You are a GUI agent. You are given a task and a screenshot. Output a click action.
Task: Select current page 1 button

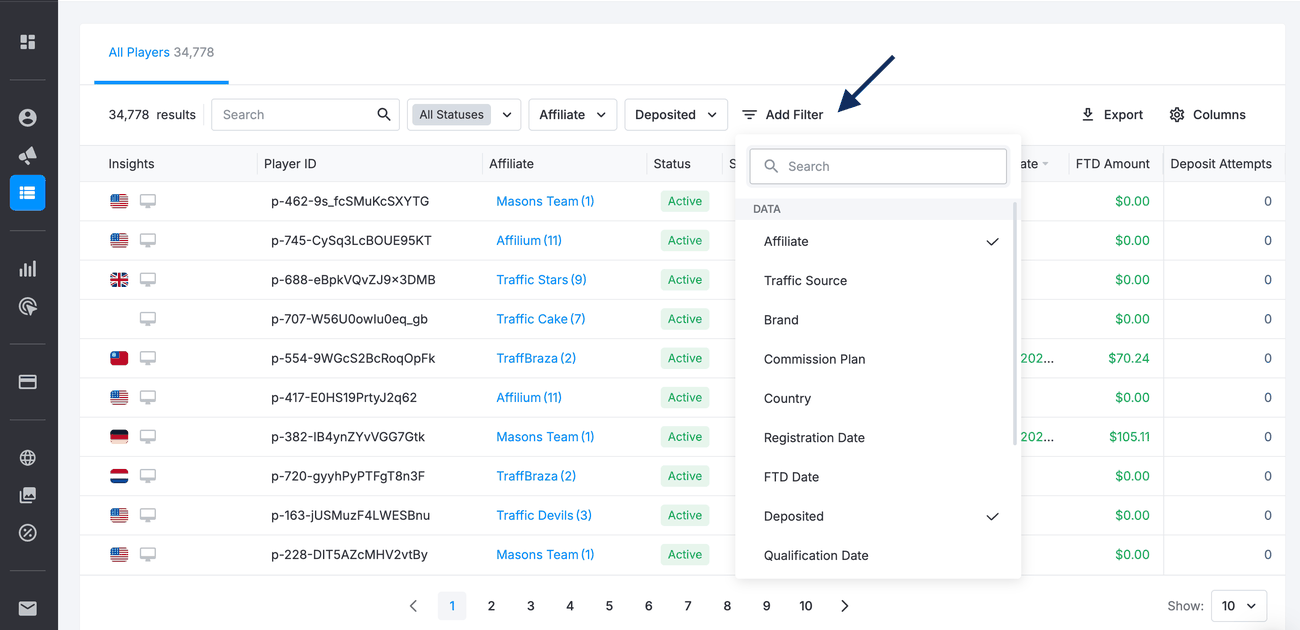pyautogui.click(x=452, y=606)
